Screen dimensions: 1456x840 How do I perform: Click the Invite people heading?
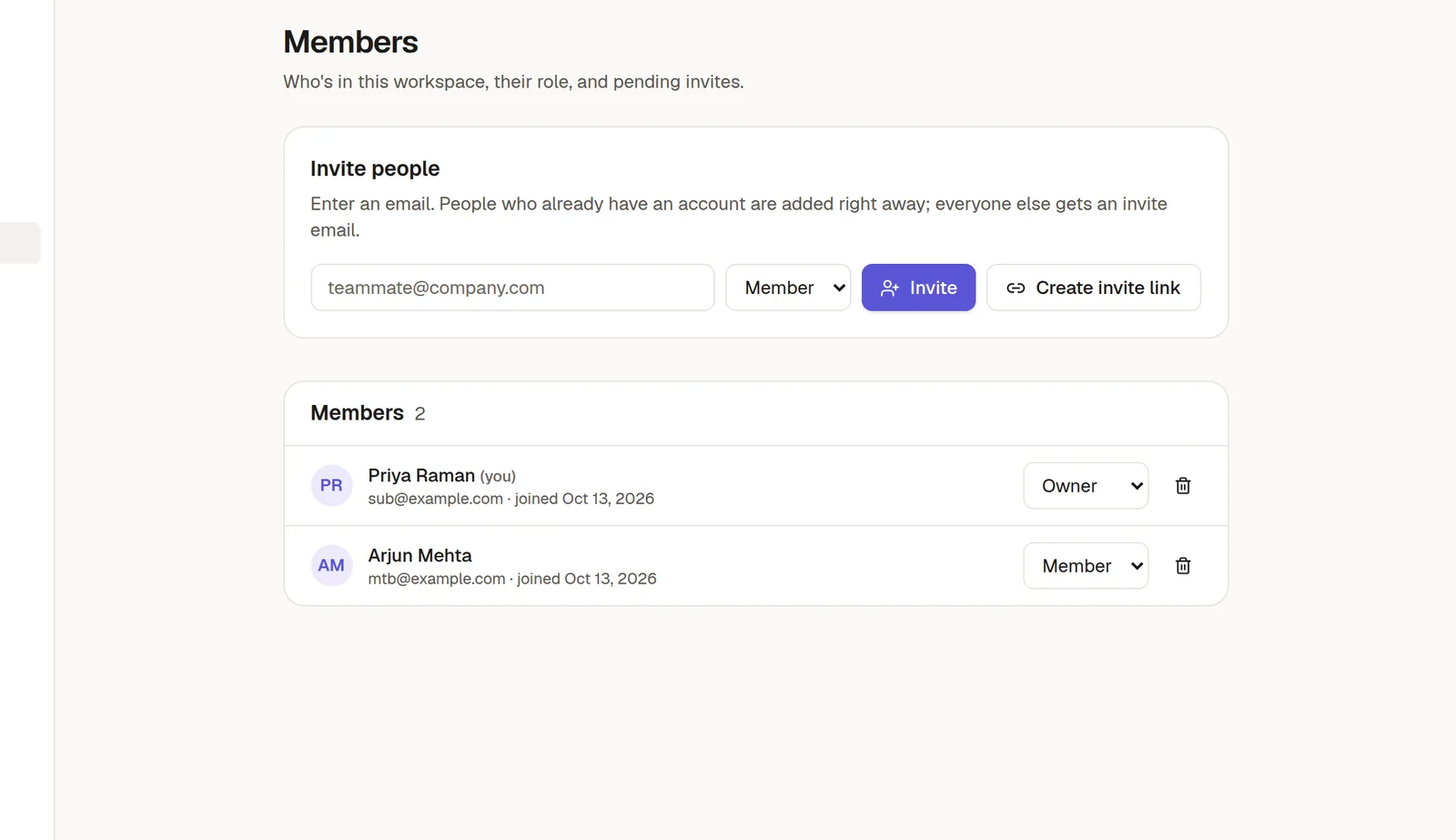375,168
